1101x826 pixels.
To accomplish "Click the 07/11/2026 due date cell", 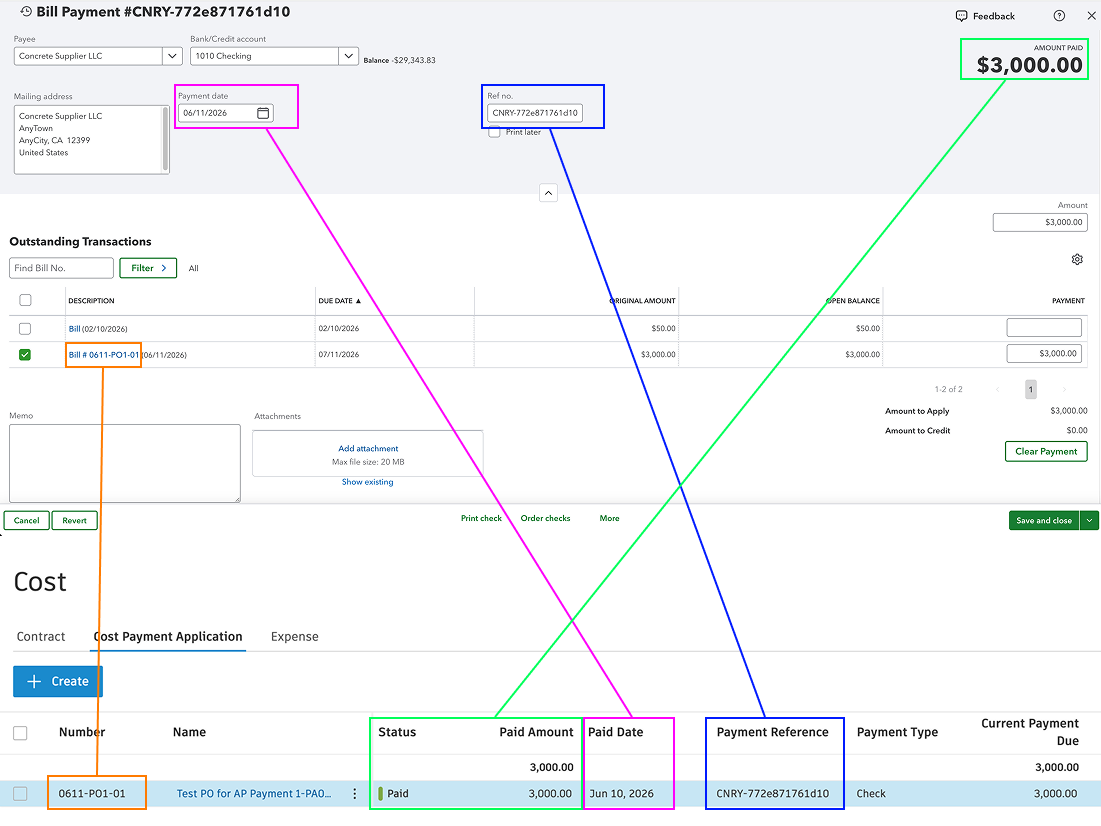I will 338,355.
